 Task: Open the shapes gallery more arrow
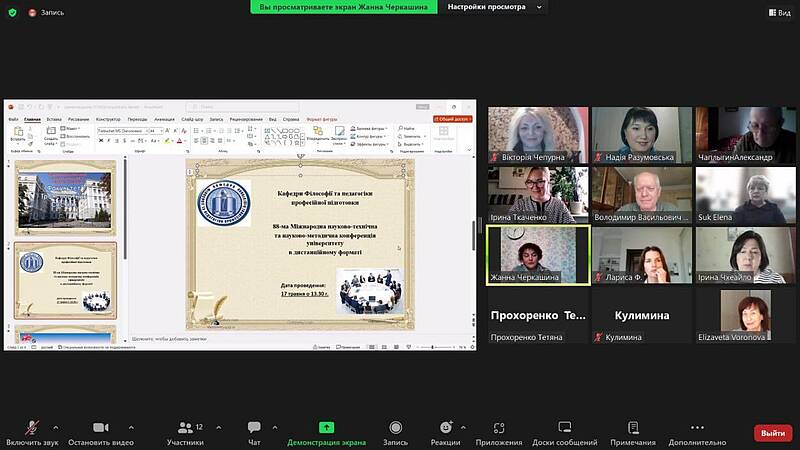303,143
